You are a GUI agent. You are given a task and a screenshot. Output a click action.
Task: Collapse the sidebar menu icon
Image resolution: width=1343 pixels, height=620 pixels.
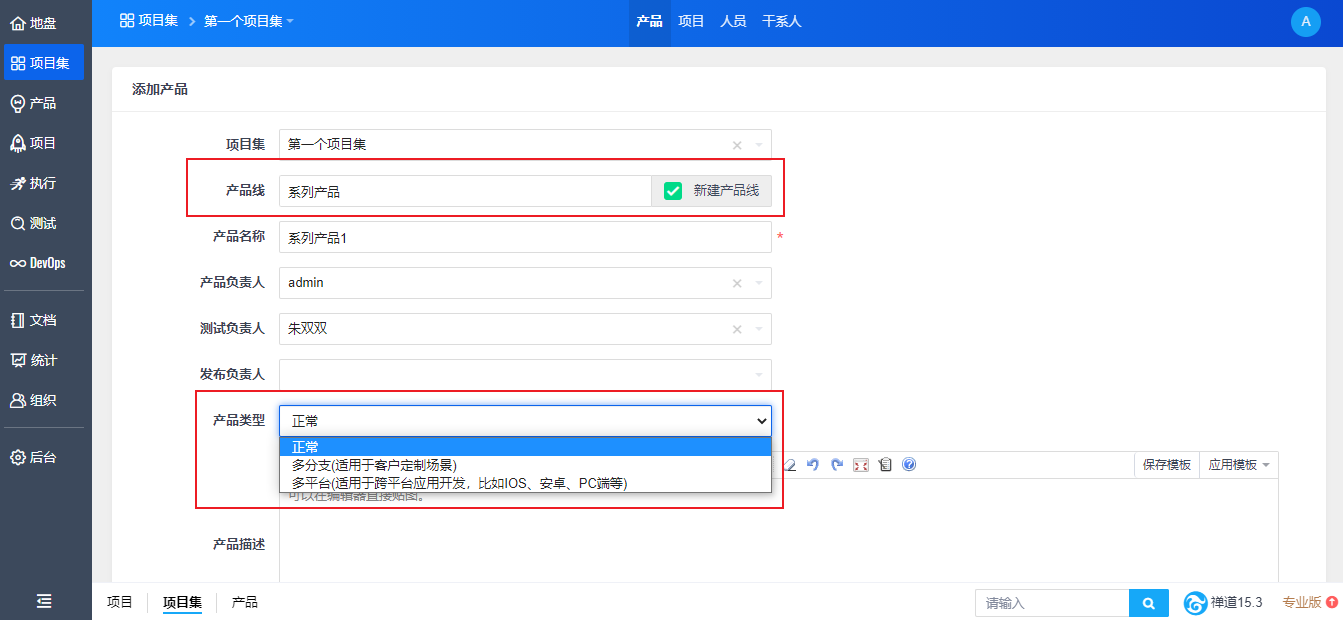44,601
